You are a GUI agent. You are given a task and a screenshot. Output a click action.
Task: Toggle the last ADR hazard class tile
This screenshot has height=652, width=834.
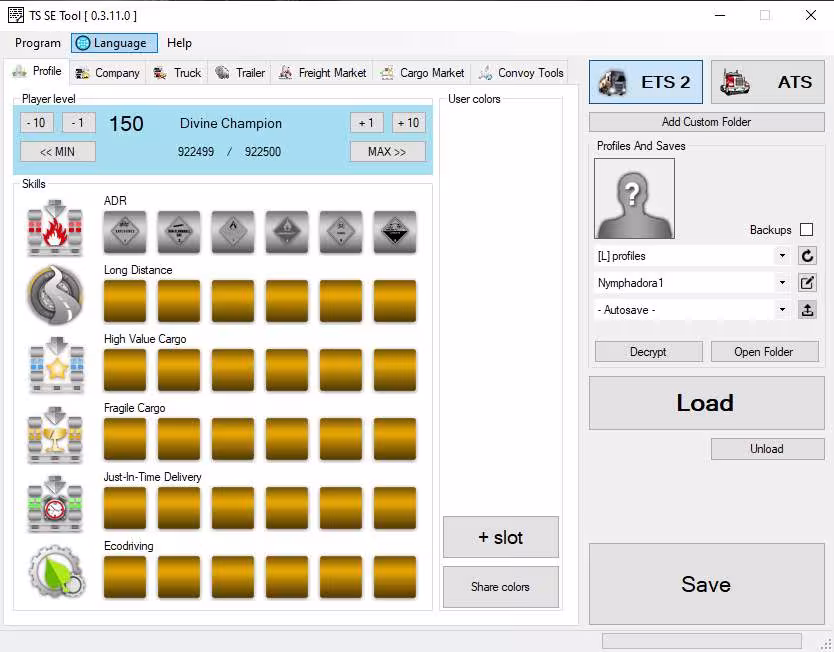pyautogui.click(x=395, y=232)
